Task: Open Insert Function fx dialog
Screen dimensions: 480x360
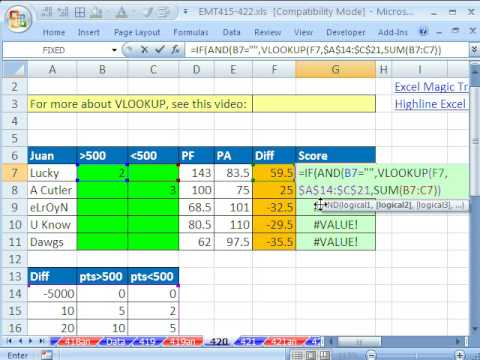Action: 175,50
